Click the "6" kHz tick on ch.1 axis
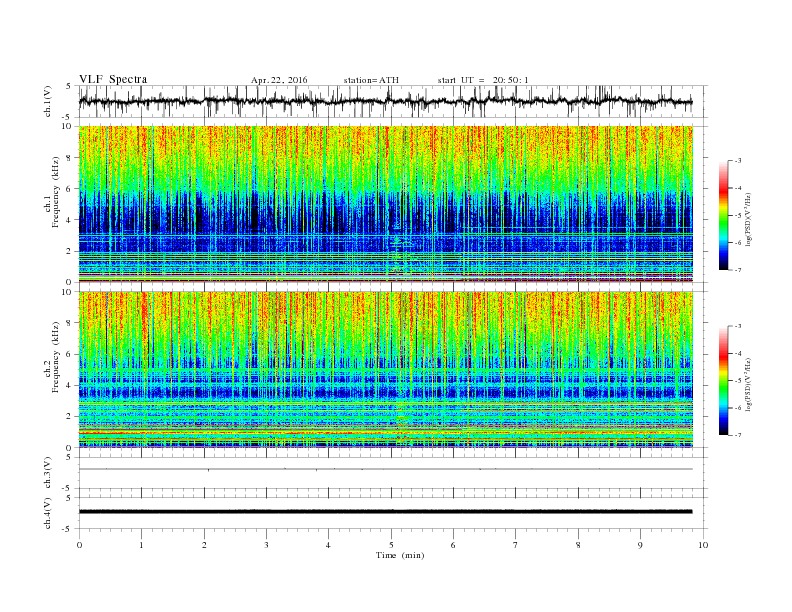 pos(70,189)
